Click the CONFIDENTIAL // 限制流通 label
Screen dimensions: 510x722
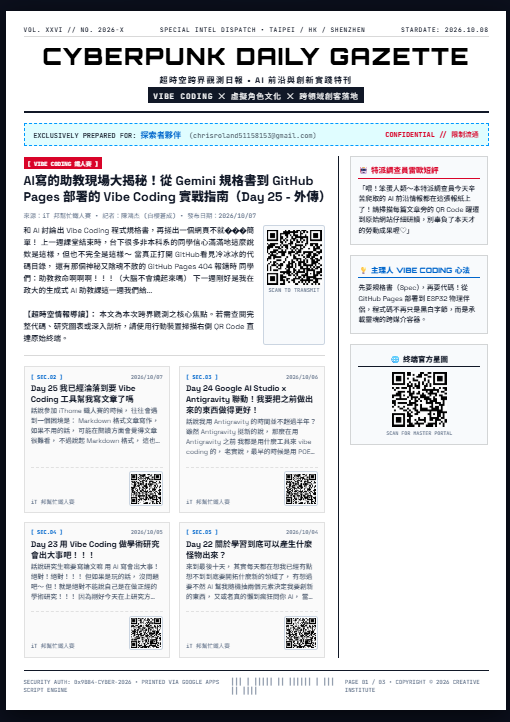point(432,134)
